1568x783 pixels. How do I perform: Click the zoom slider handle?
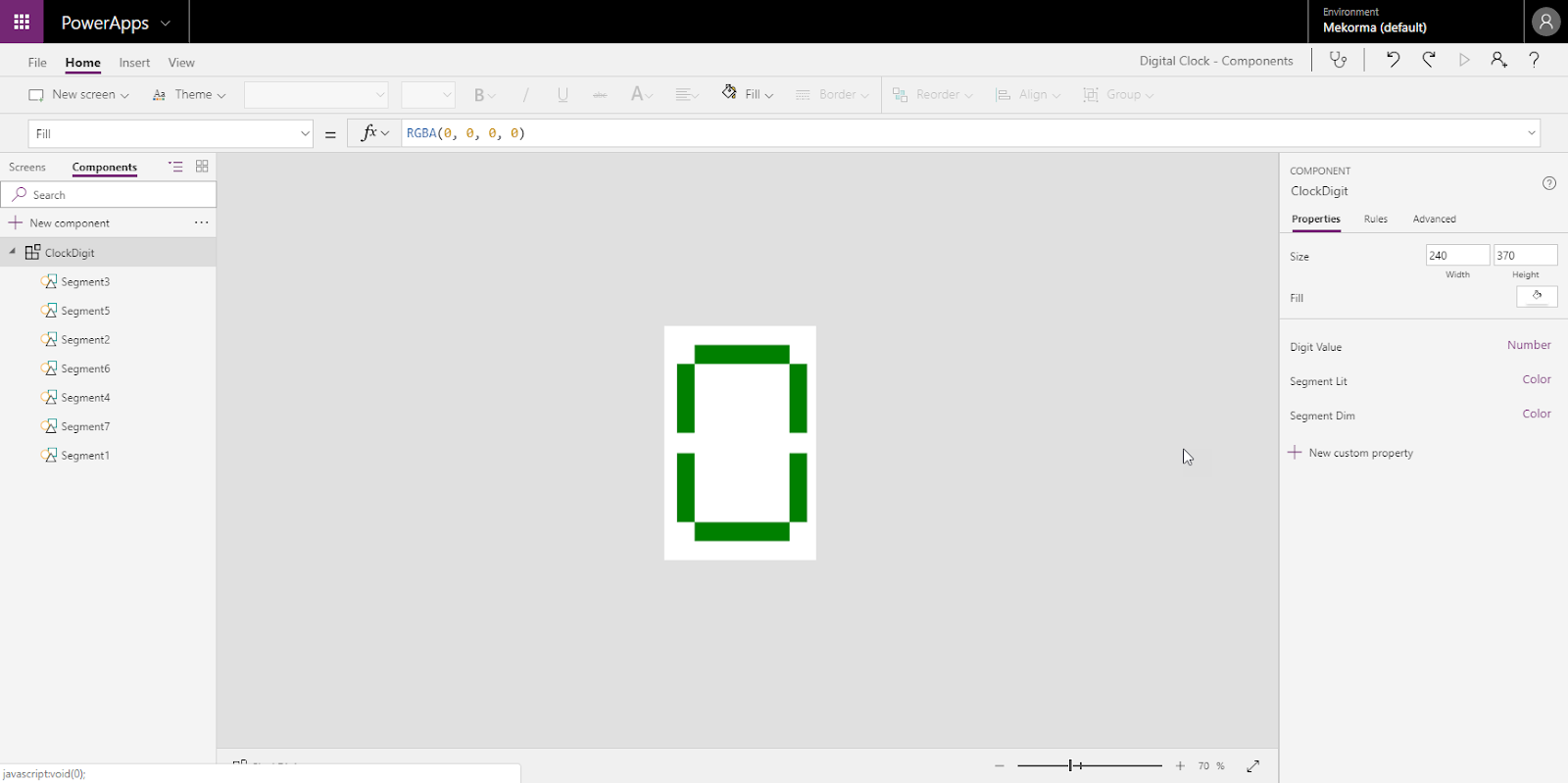tap(1072, 766)
